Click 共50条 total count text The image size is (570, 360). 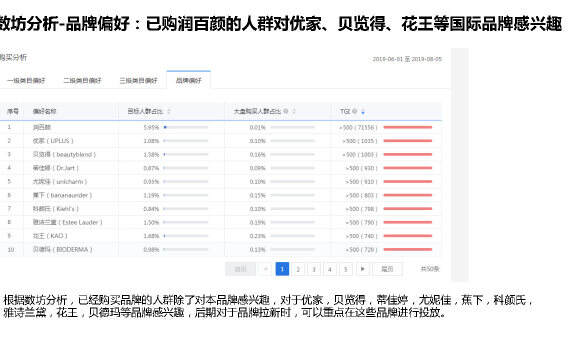[x=430, y=269]
